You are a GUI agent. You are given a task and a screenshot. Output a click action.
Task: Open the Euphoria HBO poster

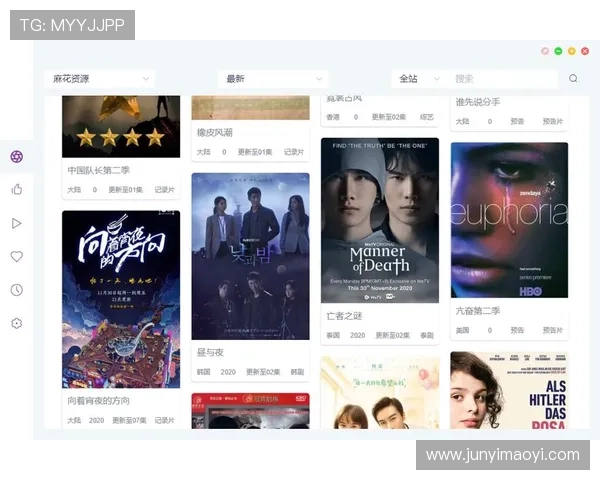(509, 220)
